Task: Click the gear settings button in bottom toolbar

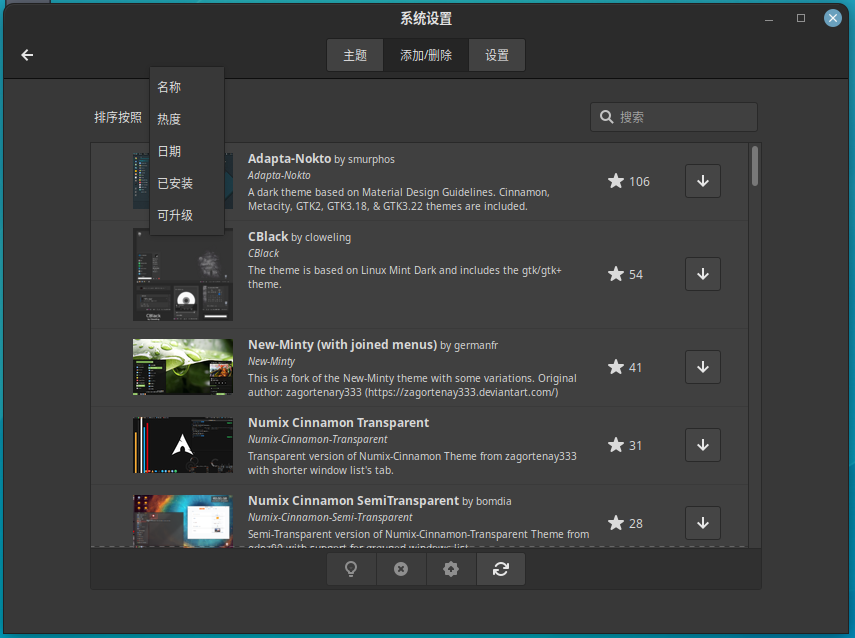Action: pyautogui.click(x=451, y=569)
